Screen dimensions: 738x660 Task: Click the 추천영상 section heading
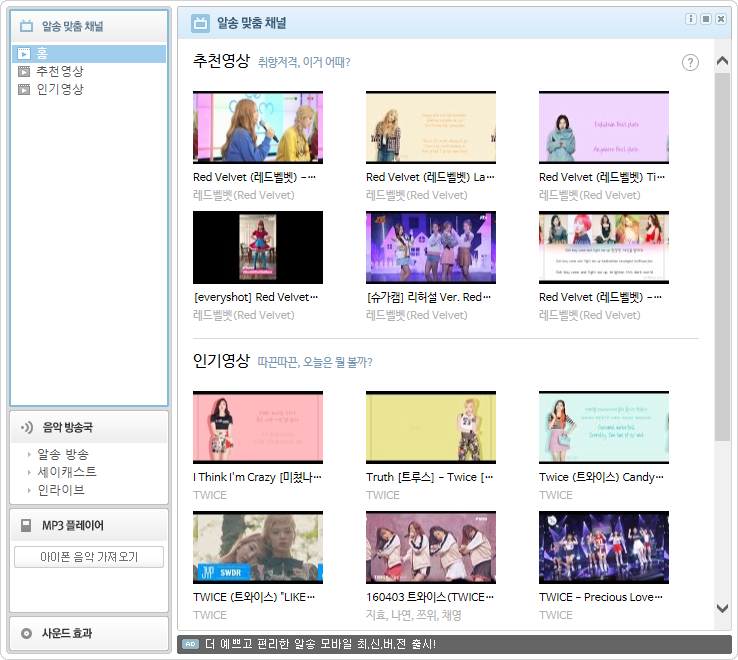coord(221,61)
